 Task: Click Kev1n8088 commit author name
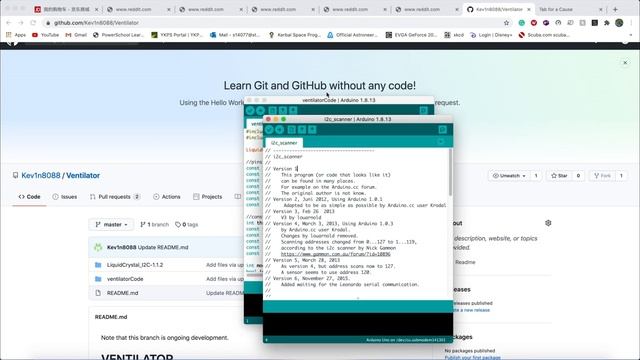coord(121,247)
